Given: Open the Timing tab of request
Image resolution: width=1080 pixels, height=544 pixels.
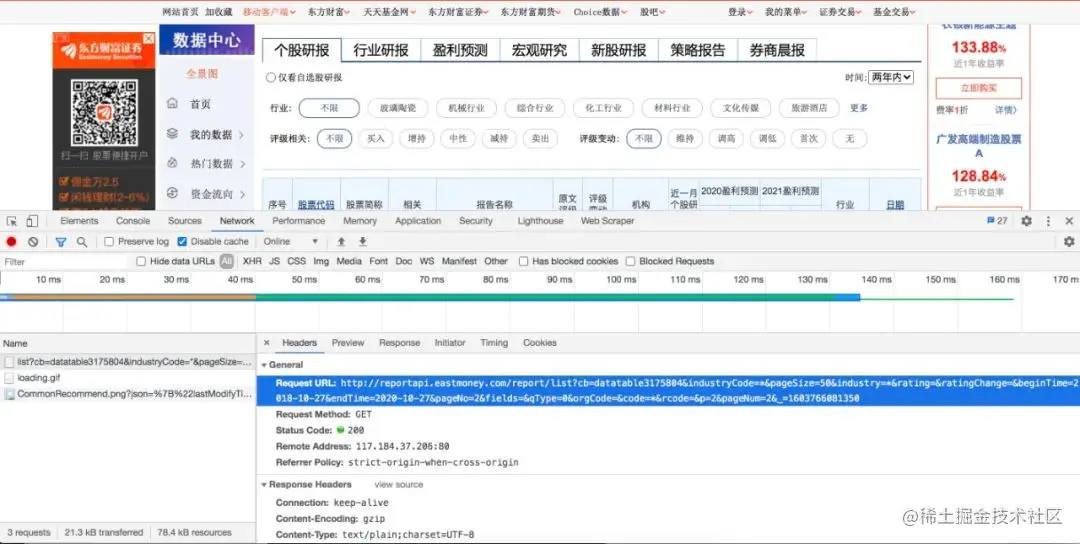Looking at the screenshot, I should click(494, 342).
